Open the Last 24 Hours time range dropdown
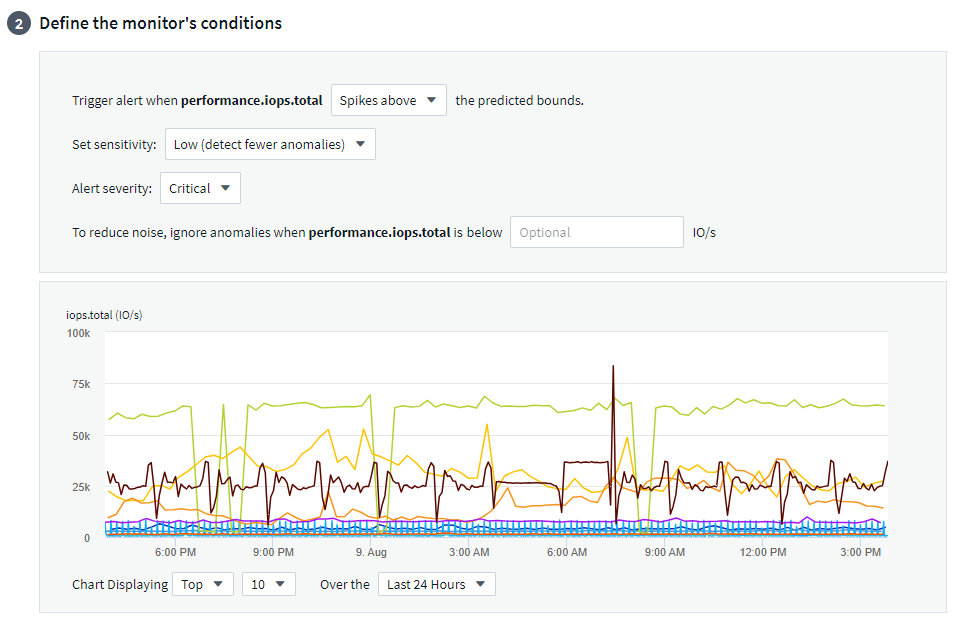The image size is (955, 622). pos(436,584)
